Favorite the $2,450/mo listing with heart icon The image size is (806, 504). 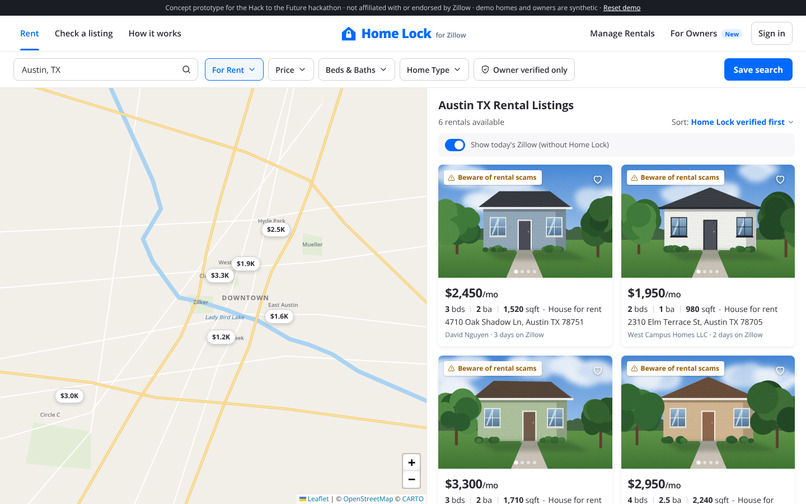pyautogui.click(x=597, y=179)
